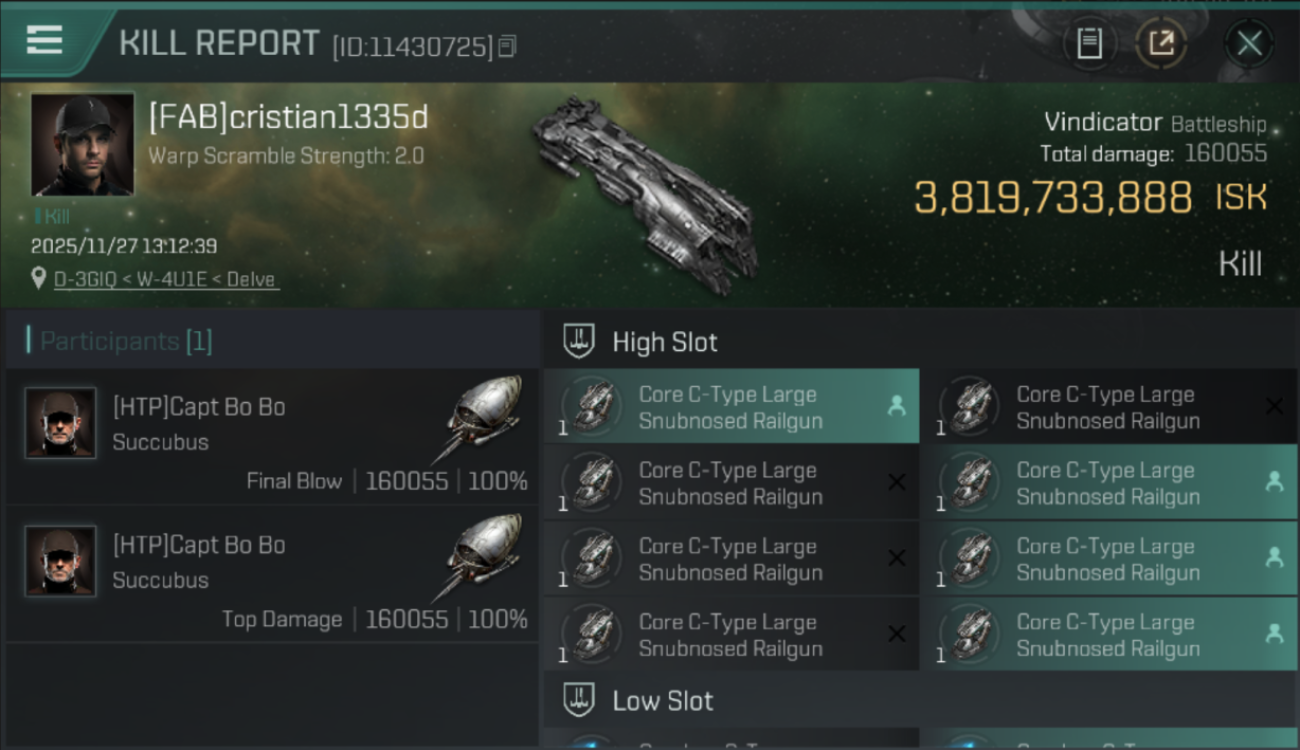Image resolution: width=1300 pixels, height=750 pixels.
Task: Open the D-3GIQ location link
Action: [166, 280]
